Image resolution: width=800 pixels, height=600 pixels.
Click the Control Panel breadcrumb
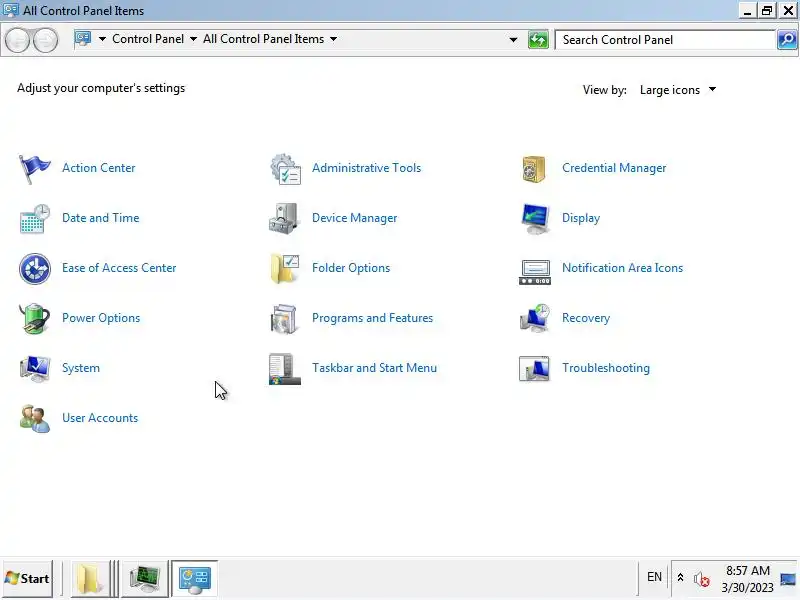148,39
